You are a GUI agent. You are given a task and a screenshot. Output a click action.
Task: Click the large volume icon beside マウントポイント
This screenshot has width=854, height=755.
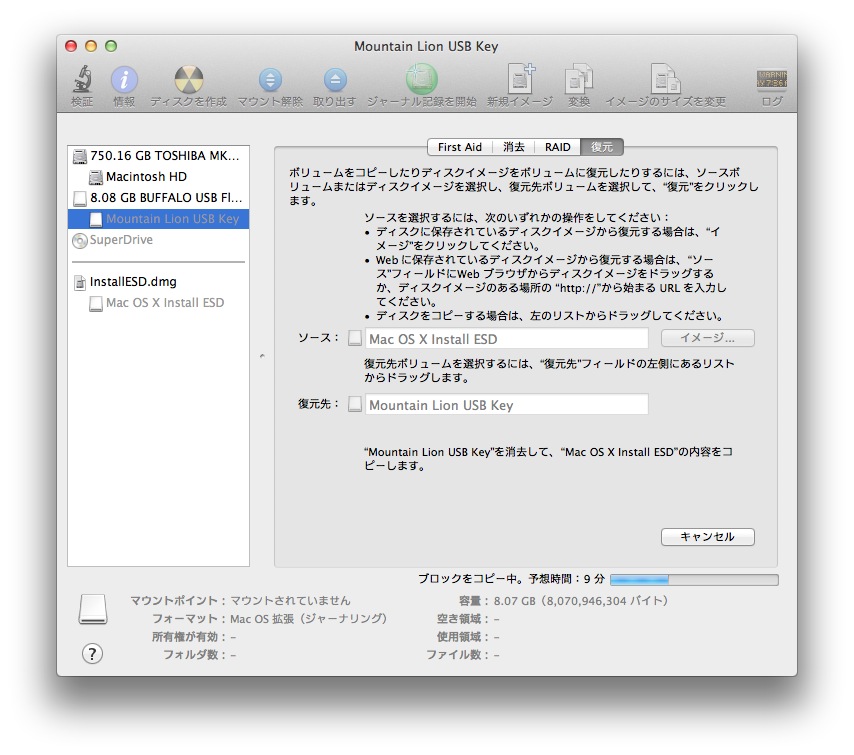(93, 608)
